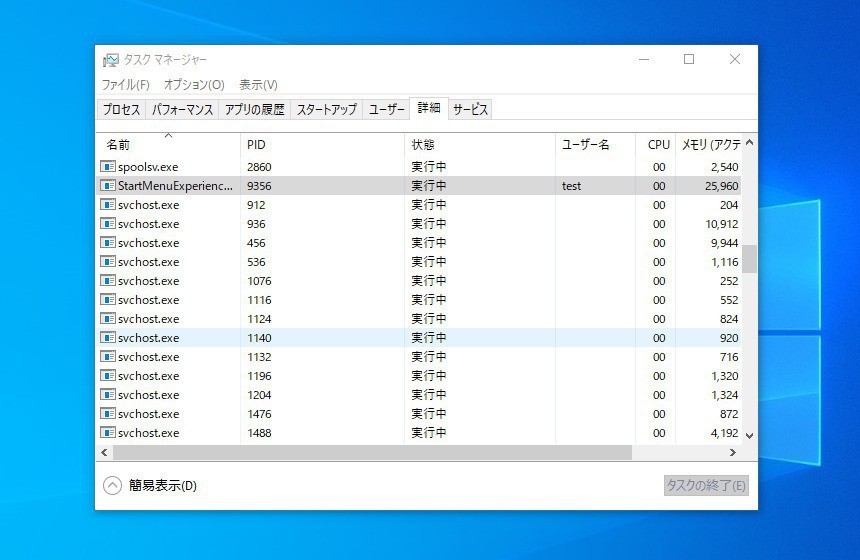Image resolution: width=860 pixels, height=560 pixels.
Task: Click icon of svchost.exe with PID 1140
Action: click(x=108, y=337)
